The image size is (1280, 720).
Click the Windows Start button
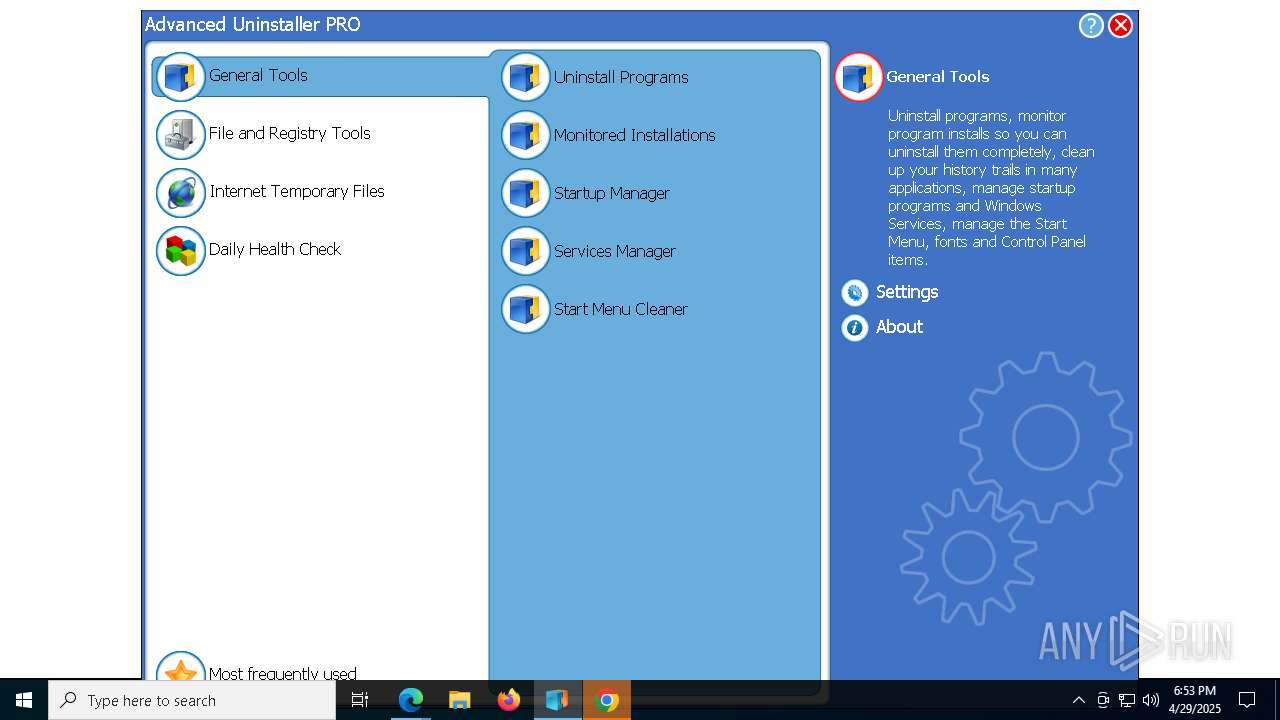tap(24, 700)
